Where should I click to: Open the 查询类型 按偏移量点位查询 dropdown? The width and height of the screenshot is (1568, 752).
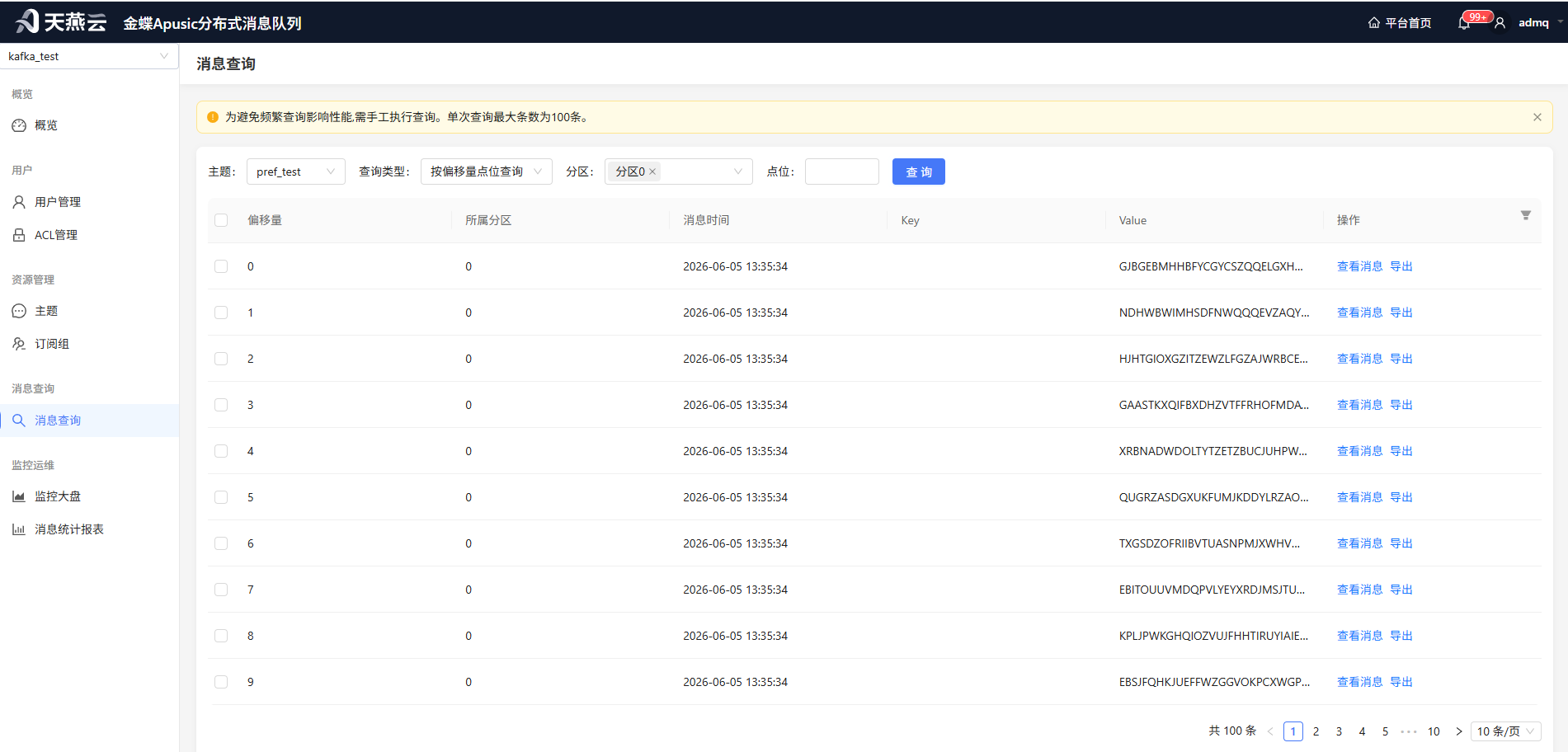(x=486, y=172)
